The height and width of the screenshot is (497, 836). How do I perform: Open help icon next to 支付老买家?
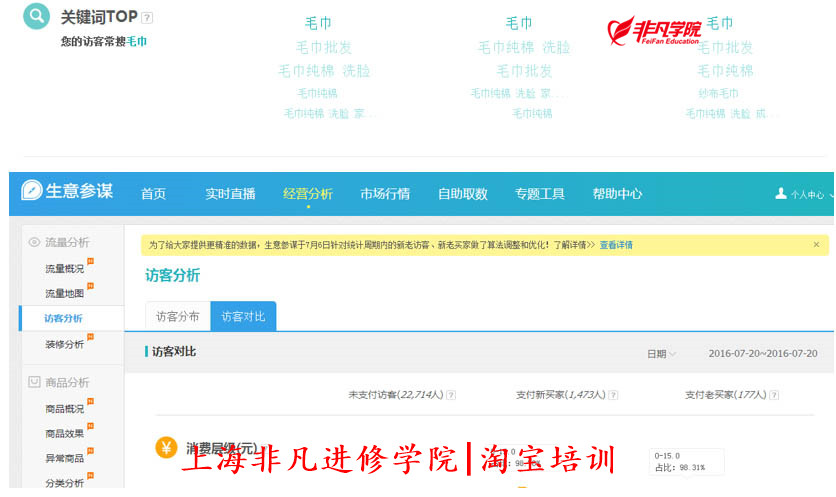click(x=774, y=395)
